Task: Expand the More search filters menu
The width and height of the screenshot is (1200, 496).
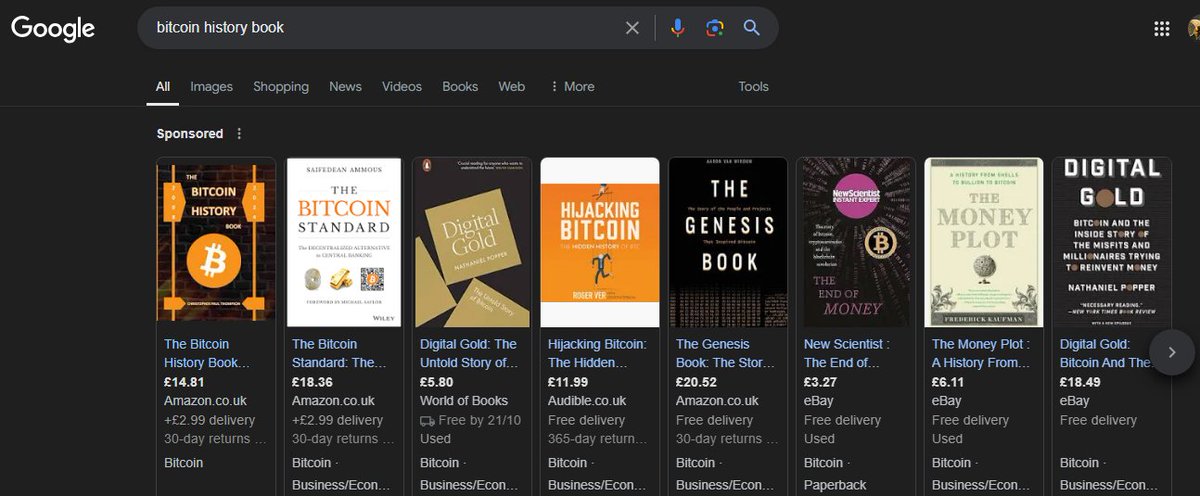Action: coord(572,86)
